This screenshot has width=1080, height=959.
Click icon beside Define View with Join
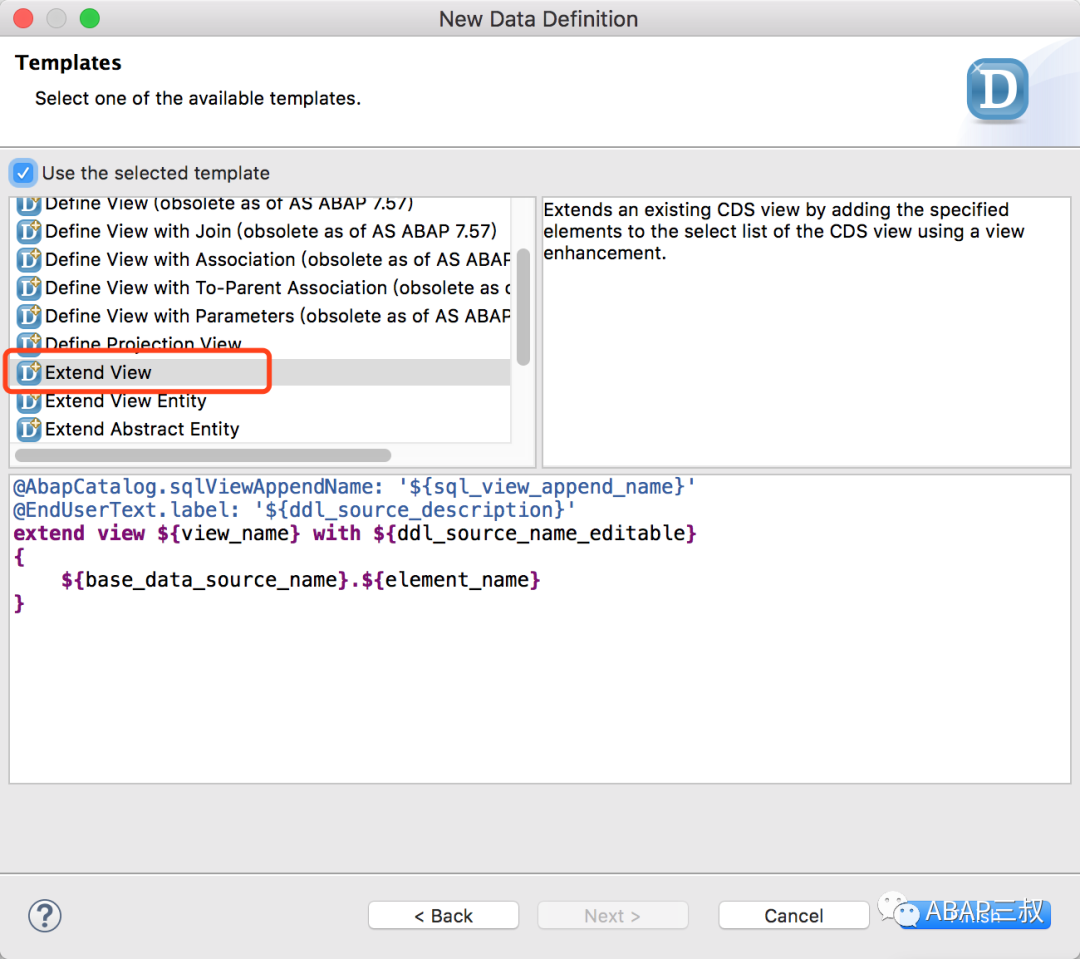pos(29,231)
